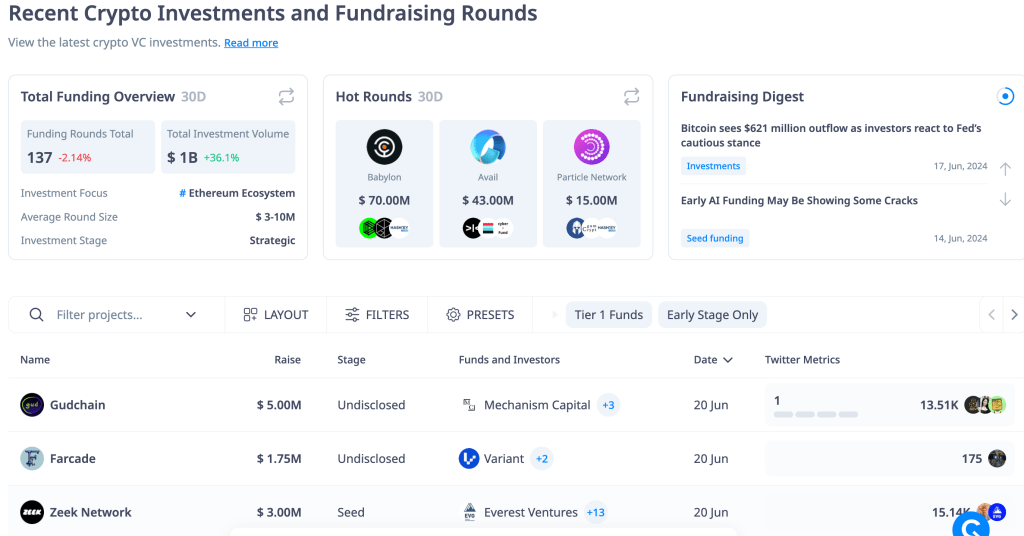The width and height of the screenshot is (1024, 536).
Task: Toggle the Early Stage Only filter chip
Action: [712, 315]
